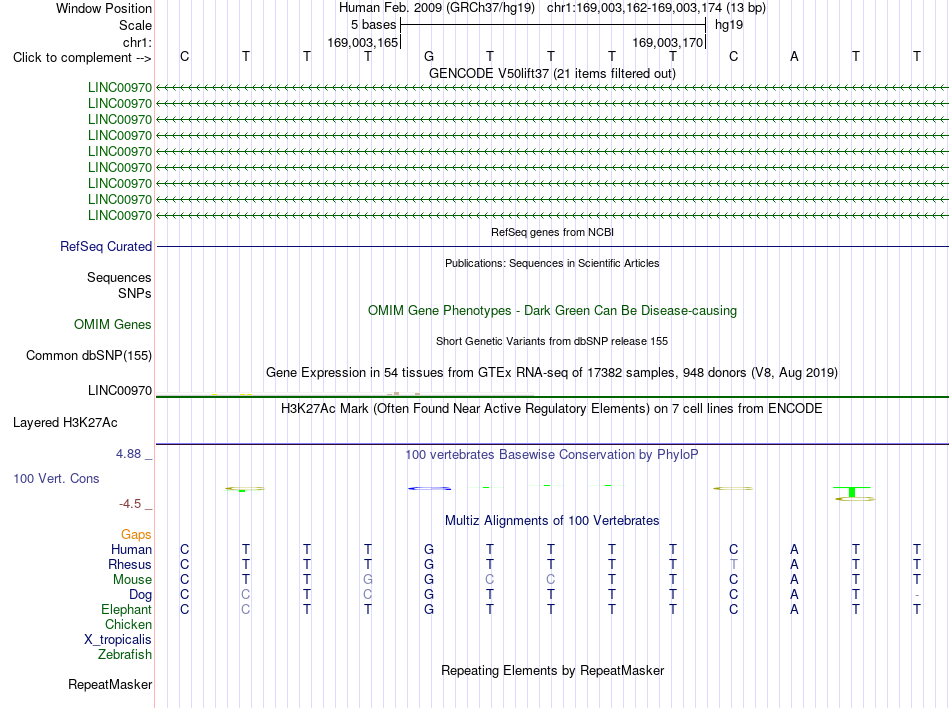Click the gray G mismatch in the Mouse row
950x708 pixels.
[x=368, y=580]
